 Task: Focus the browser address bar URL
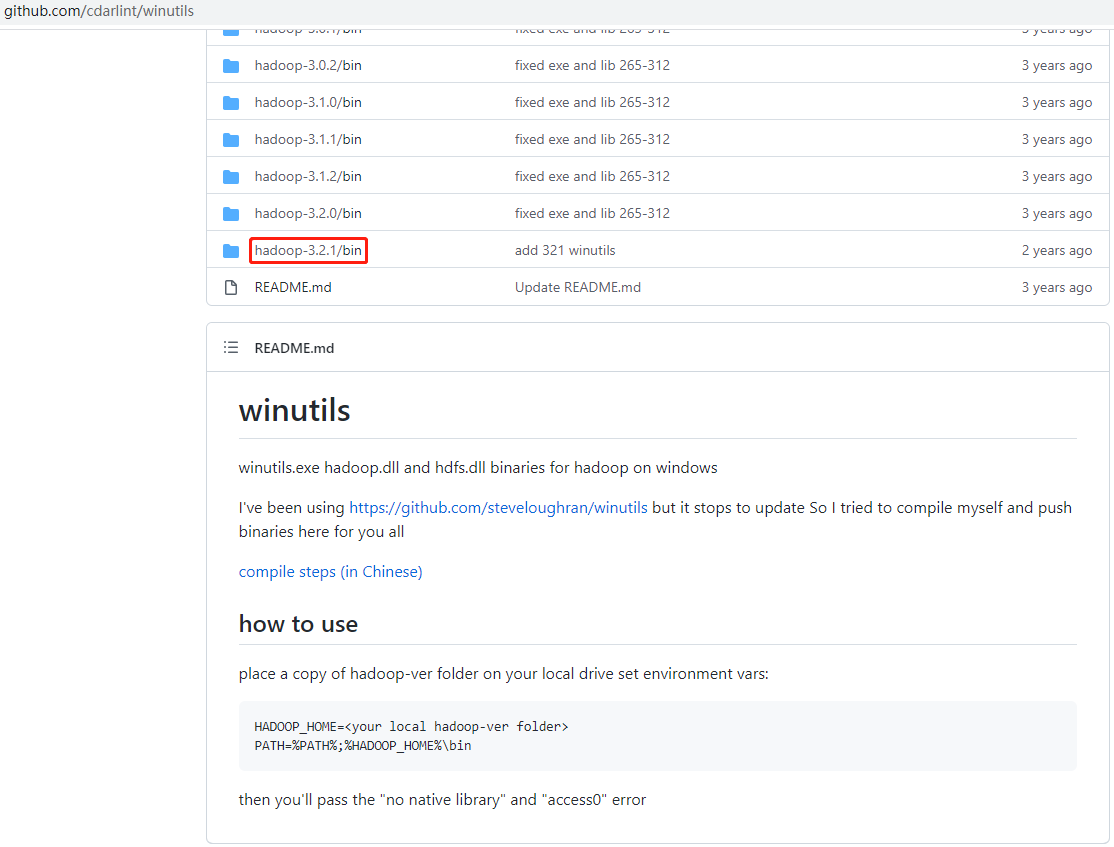100,12
